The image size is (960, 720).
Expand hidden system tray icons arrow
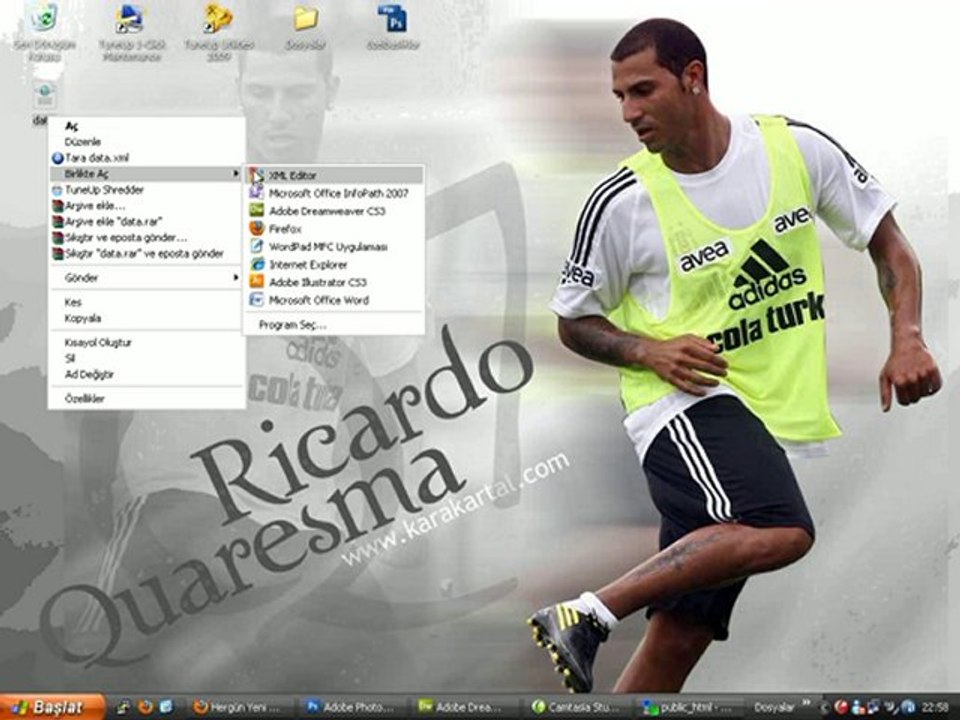tap(825, 708)
